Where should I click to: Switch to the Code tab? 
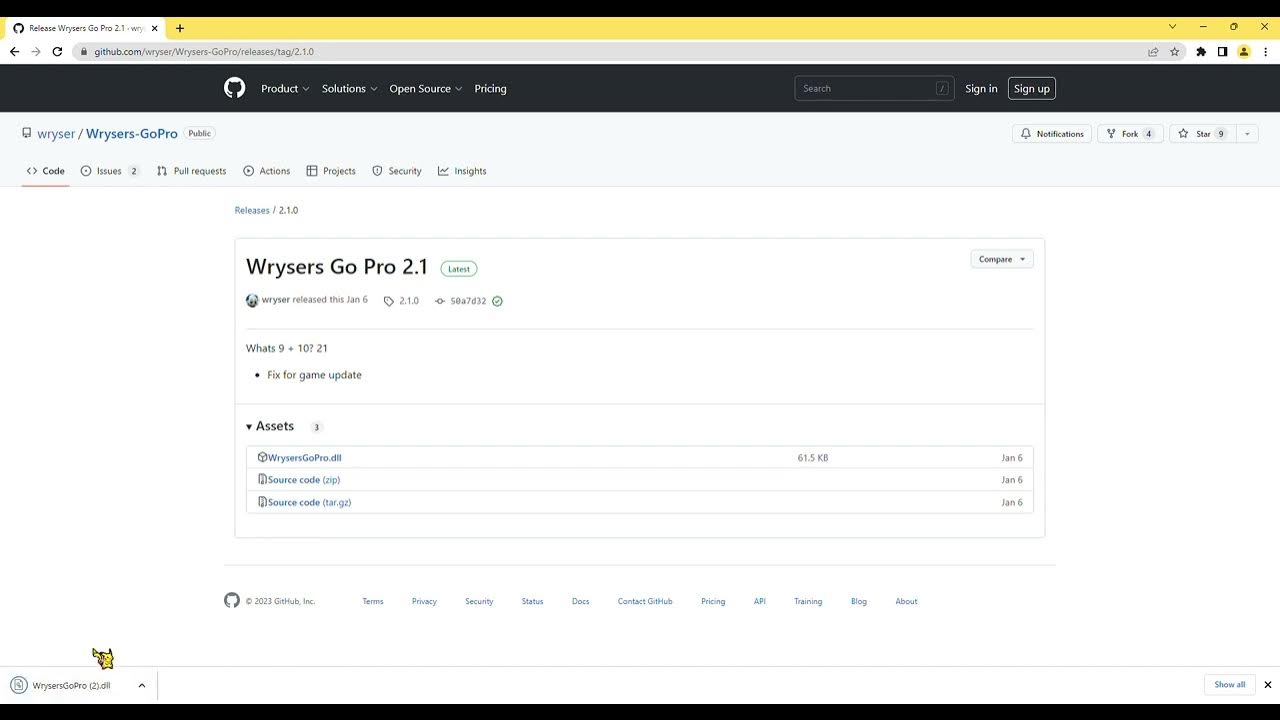(46, 171)
